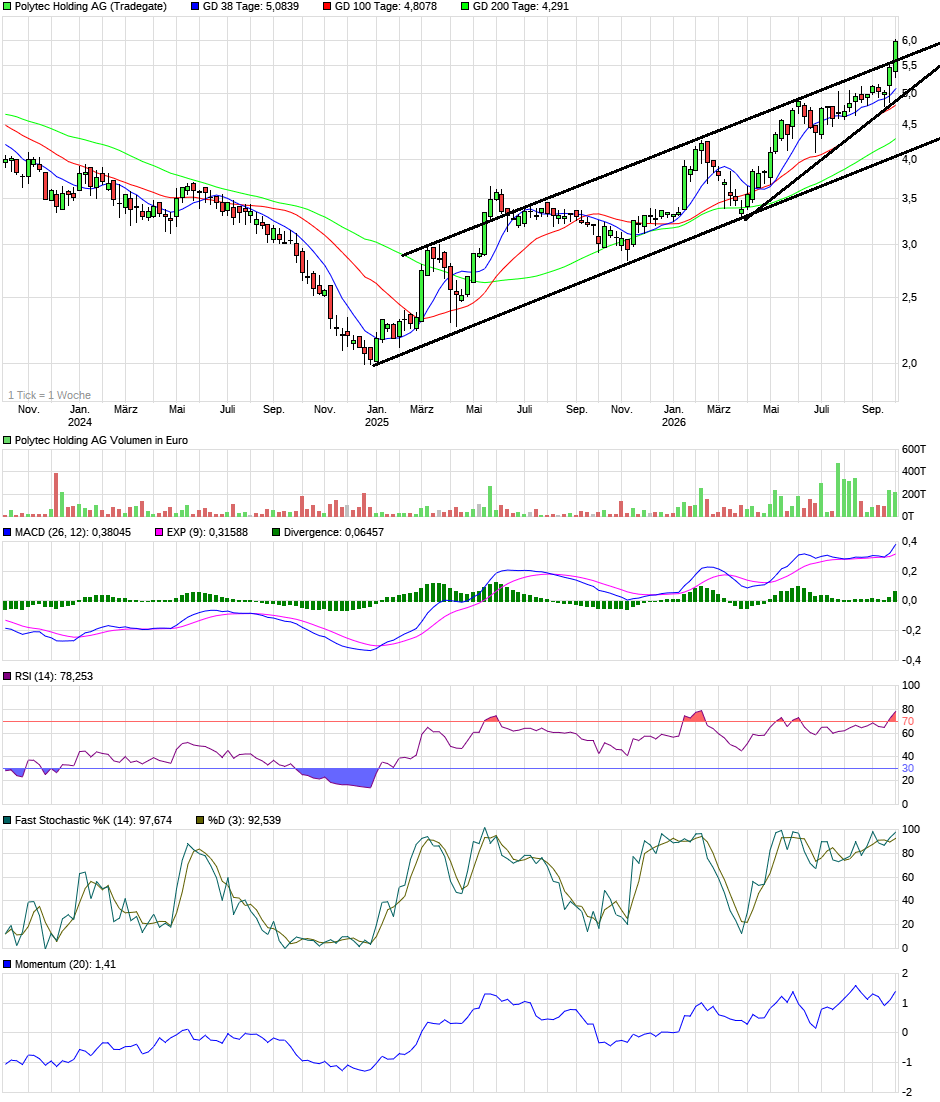Select the 'Momentum (20): 1,41' label
This screenshot has height=1102, width=940.
click(65, 965)
